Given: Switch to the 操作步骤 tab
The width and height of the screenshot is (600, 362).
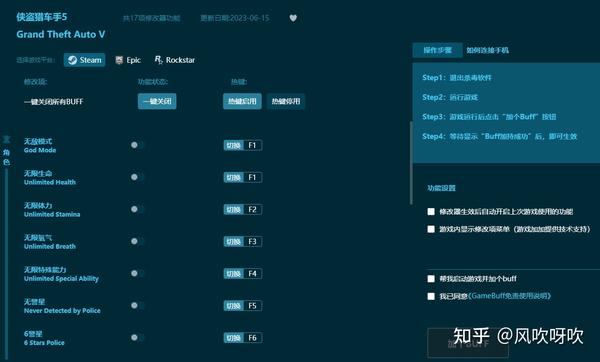Looking at the screenshot, I should (437, 50).
